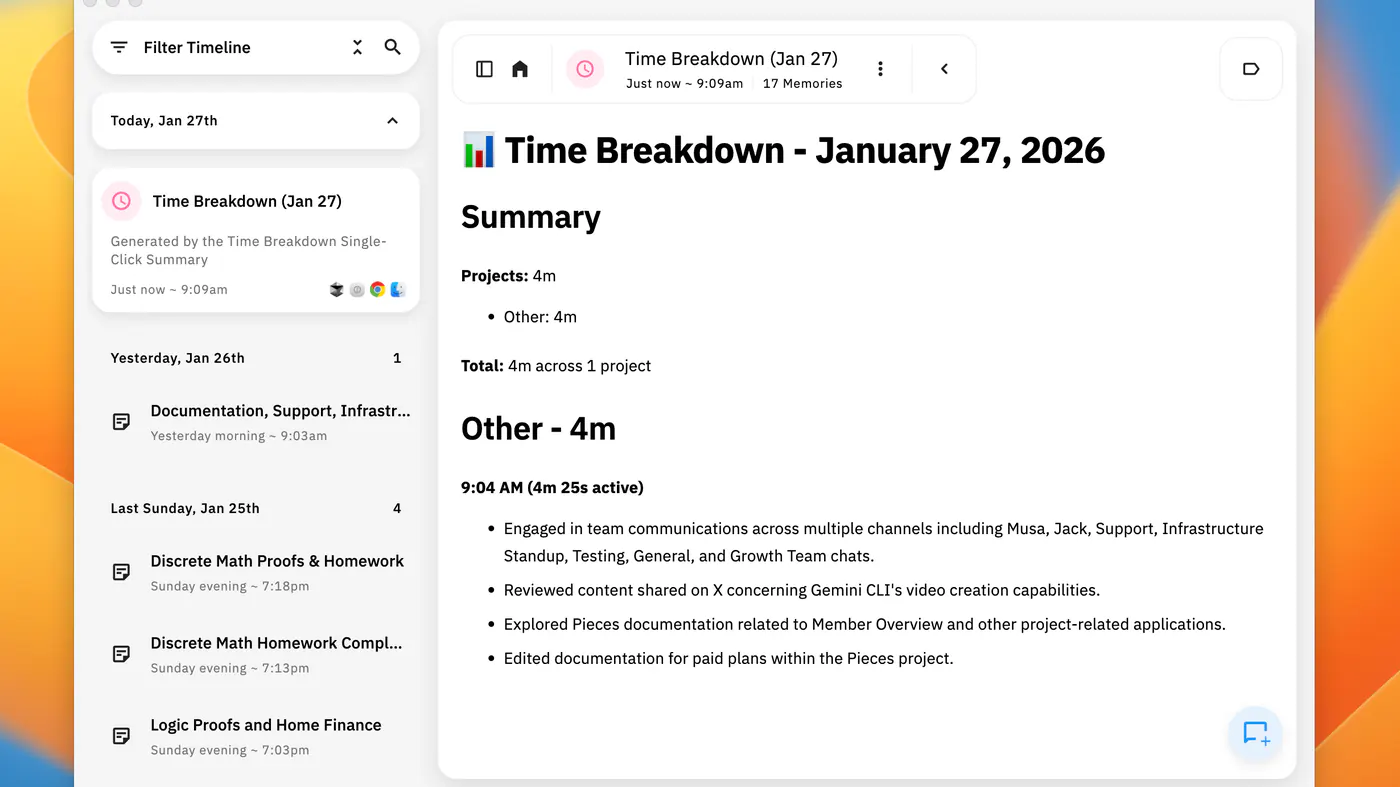The height and width of the screenshot is (787, 1400).
Task: Click the header title Time Breakdown (Jan 27)
Action: (731, 59)
